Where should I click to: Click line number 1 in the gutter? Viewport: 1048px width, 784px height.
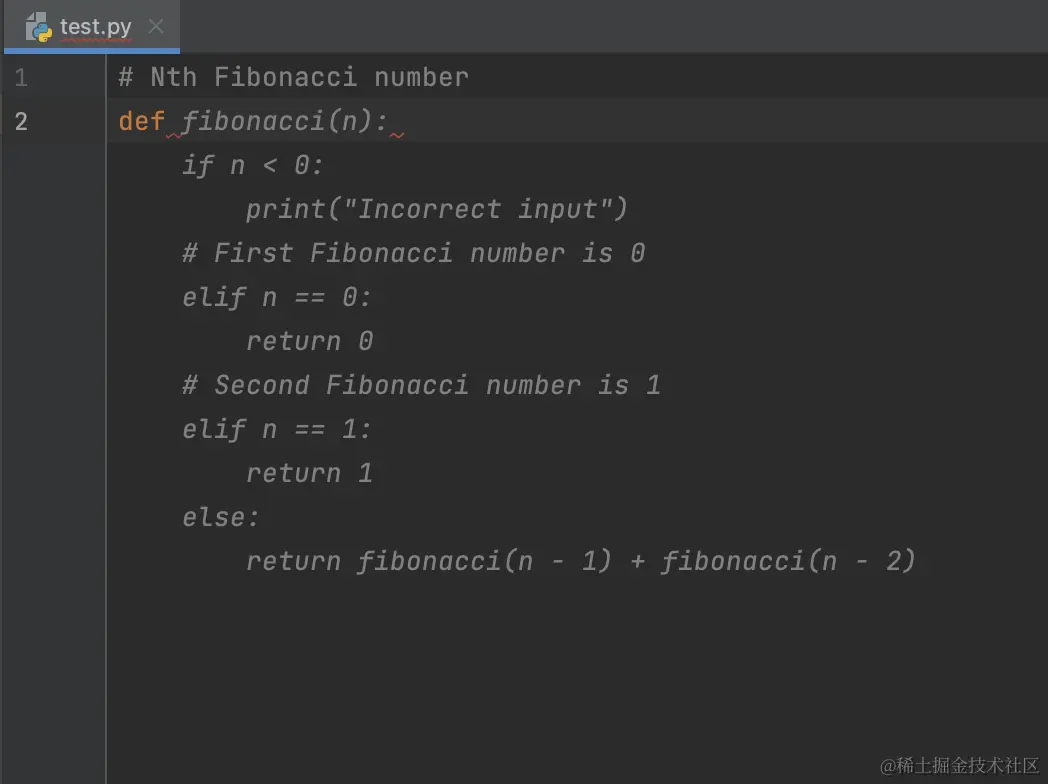click(x=21, y=77)
